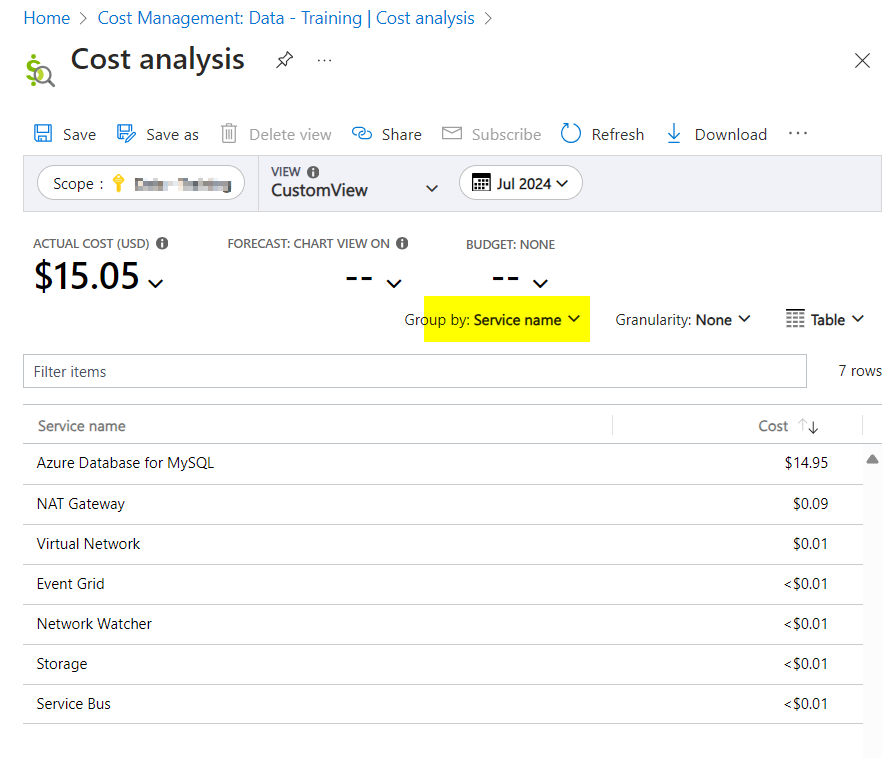Click the calendar icon in date picker
This screenshot has height=758, width=892.
pos(481,183)
